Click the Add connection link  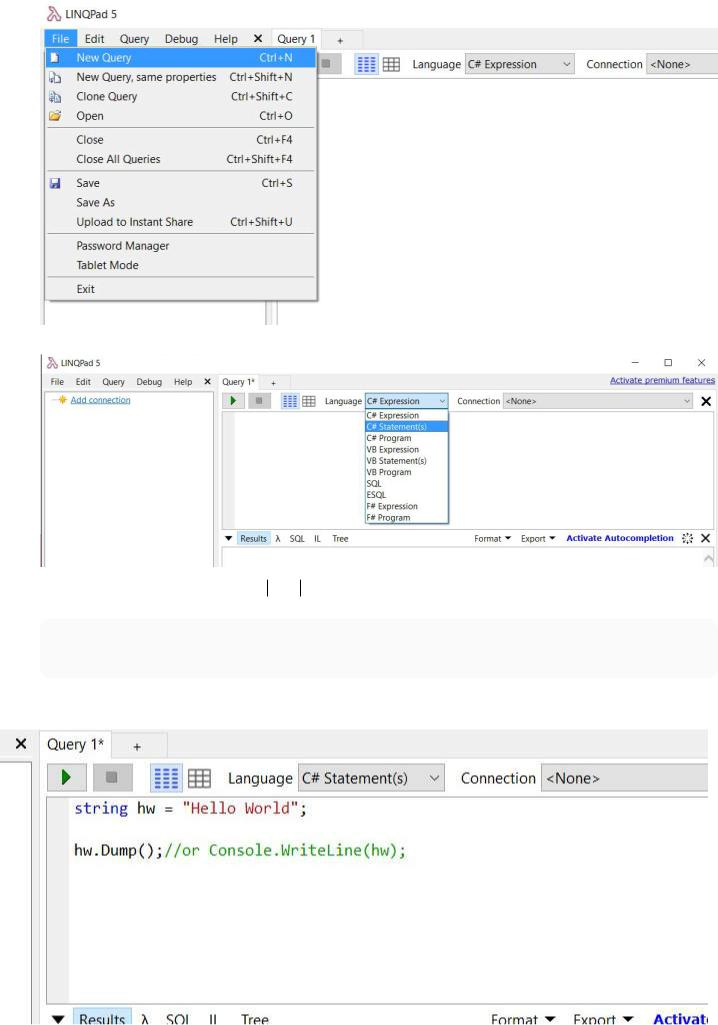(x=100, y=400)
